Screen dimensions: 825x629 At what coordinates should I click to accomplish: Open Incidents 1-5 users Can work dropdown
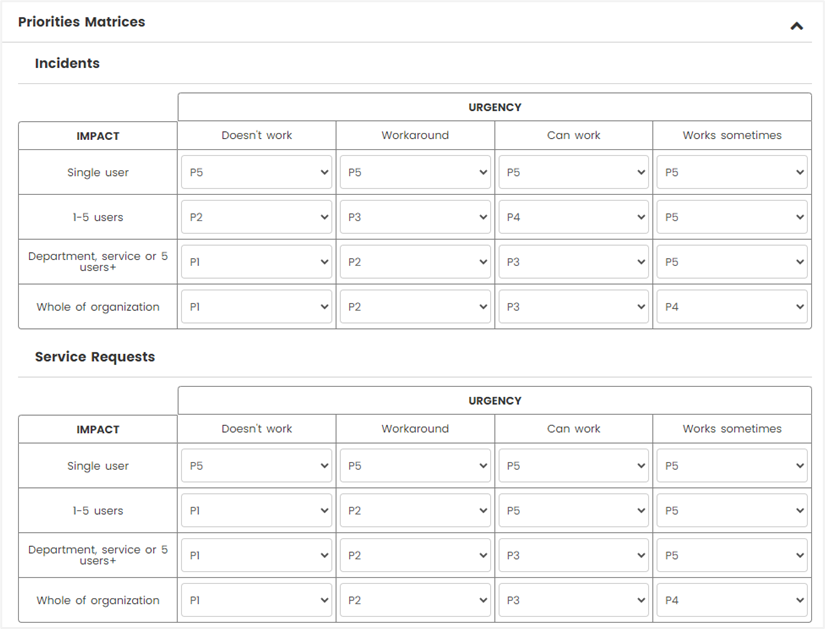[x=574, y=217]
